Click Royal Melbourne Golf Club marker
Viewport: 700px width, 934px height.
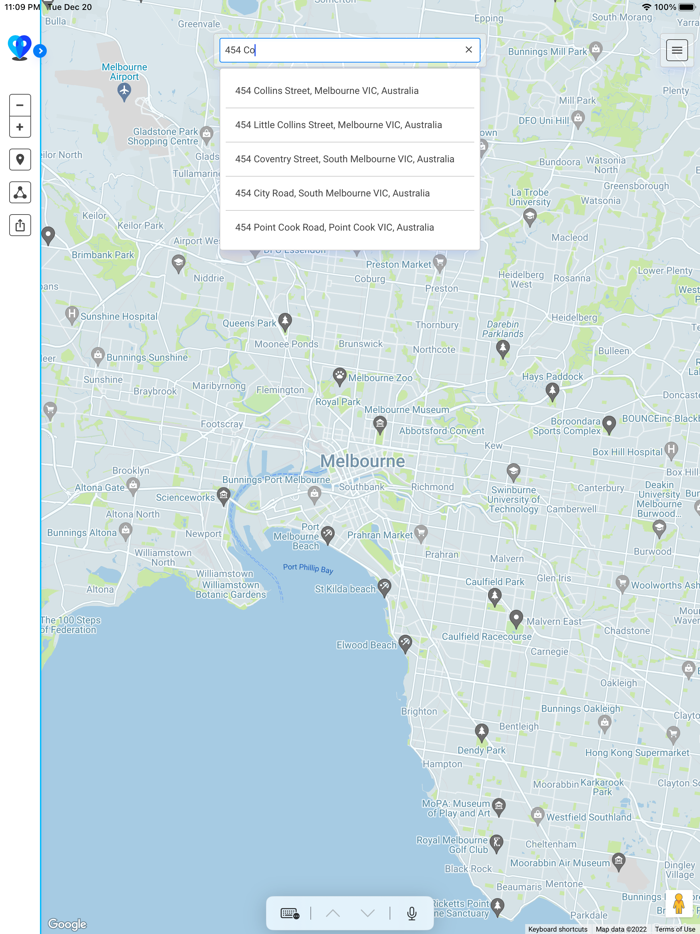point(496,843)
